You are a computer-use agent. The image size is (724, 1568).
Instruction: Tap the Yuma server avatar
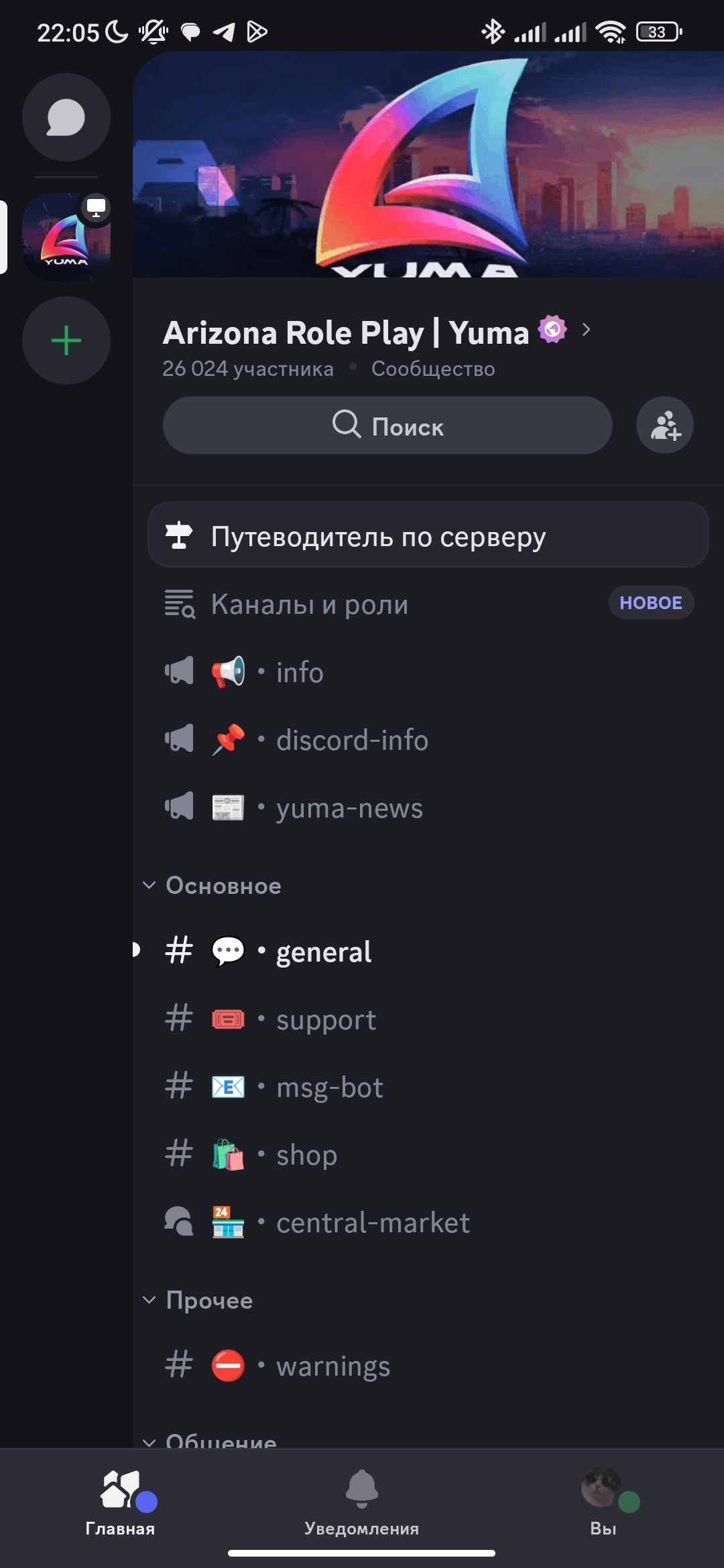click(66, 237)
